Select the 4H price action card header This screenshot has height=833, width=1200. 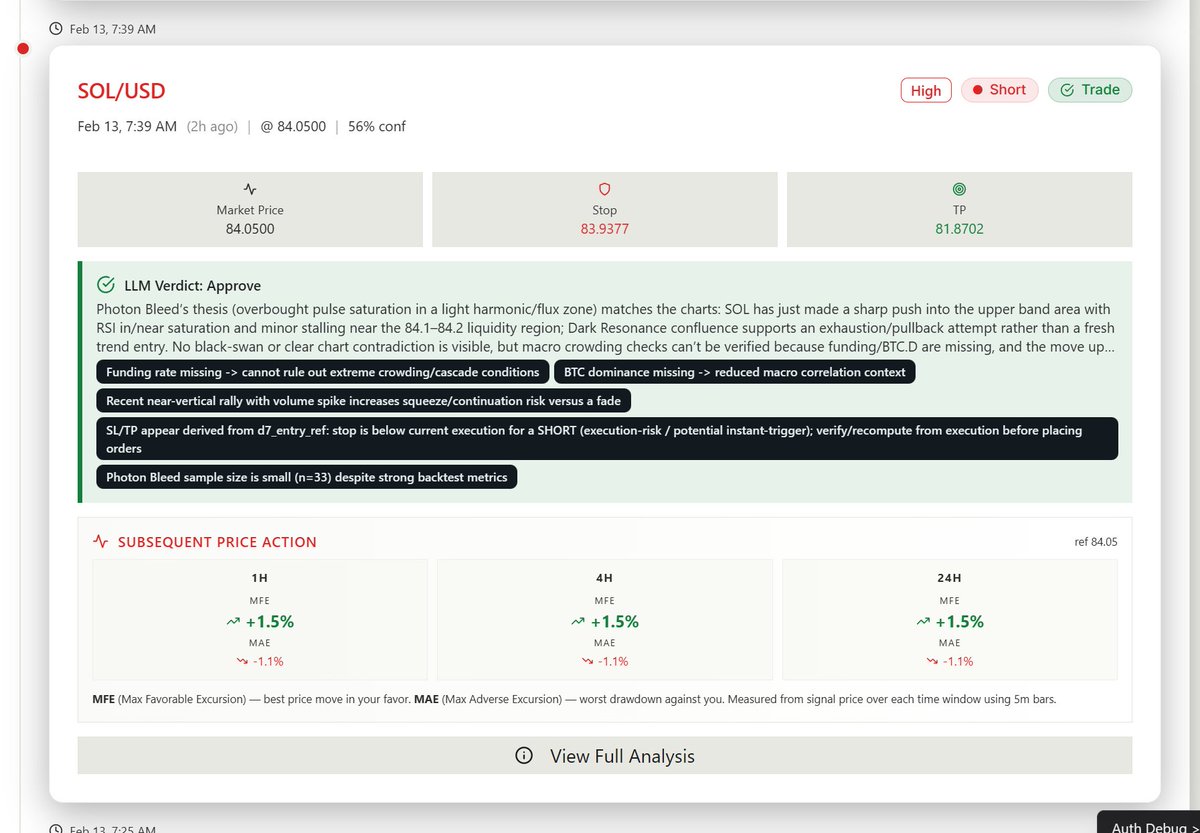[605, 578]
